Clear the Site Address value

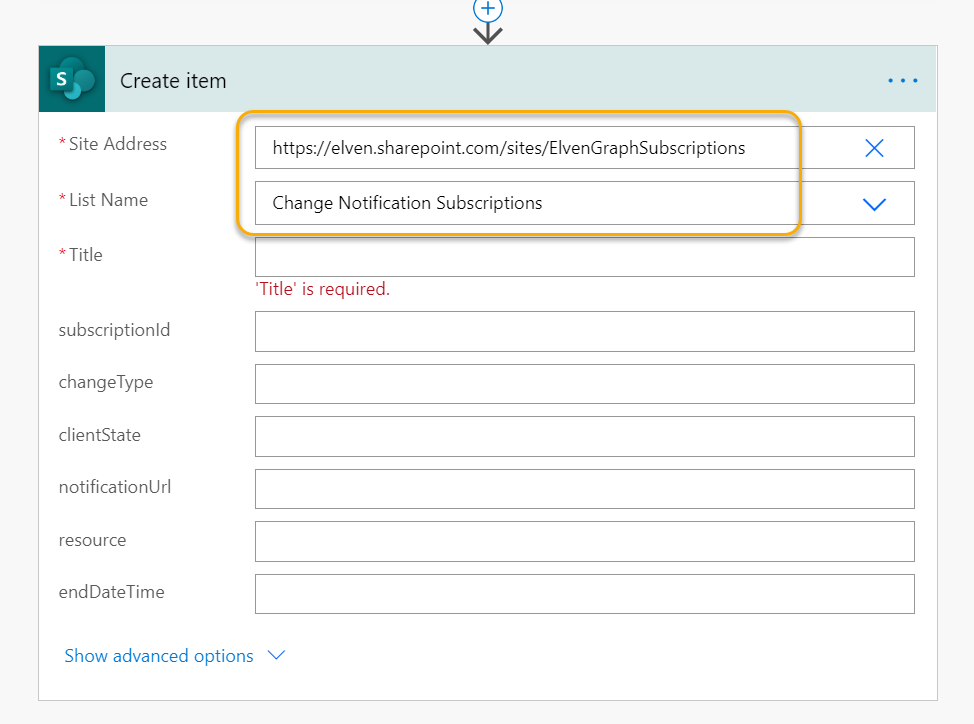click(x=874, y=148)
